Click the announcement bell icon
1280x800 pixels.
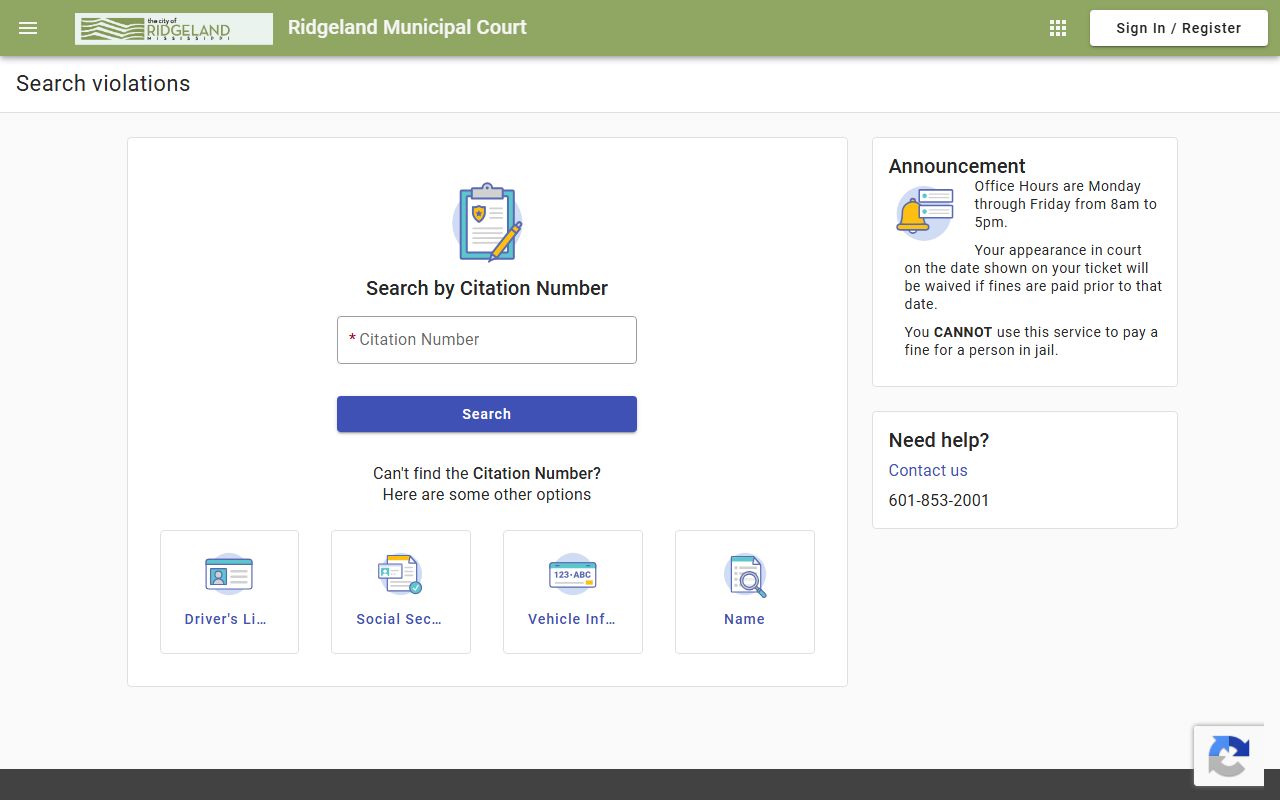point(925,213)
